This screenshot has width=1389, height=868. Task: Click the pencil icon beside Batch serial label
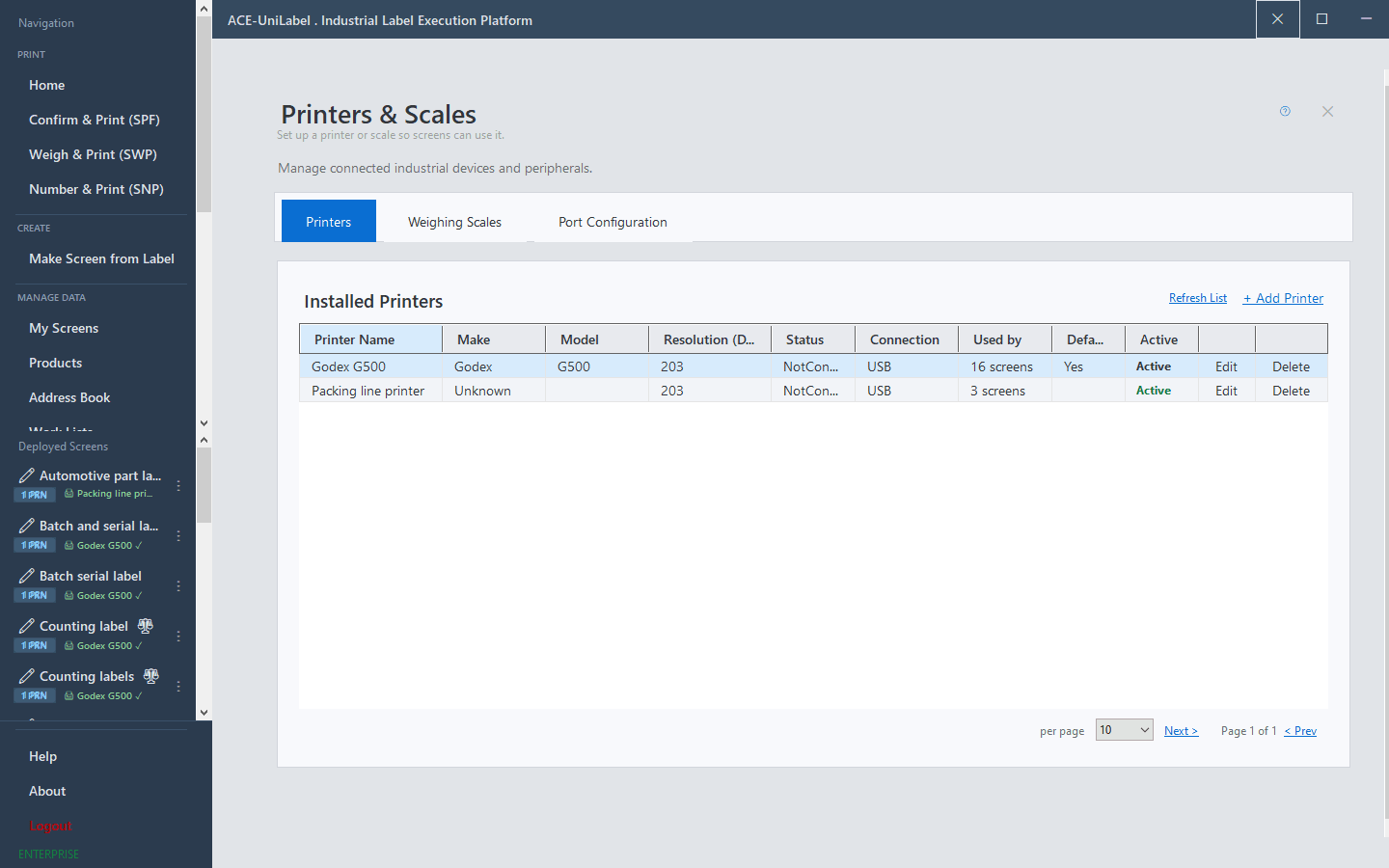27,576
